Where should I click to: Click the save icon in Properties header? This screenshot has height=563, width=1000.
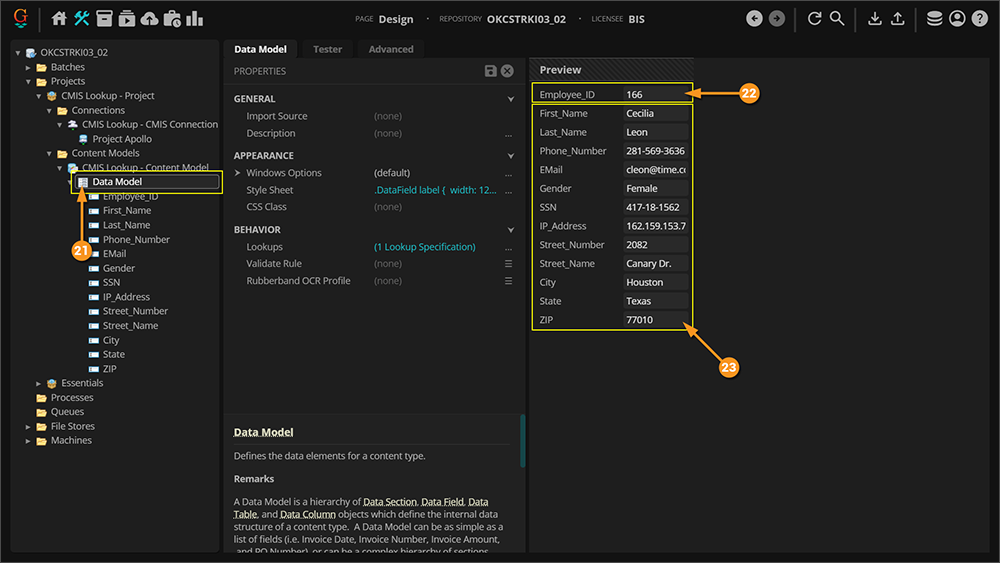tap(490, 71)
